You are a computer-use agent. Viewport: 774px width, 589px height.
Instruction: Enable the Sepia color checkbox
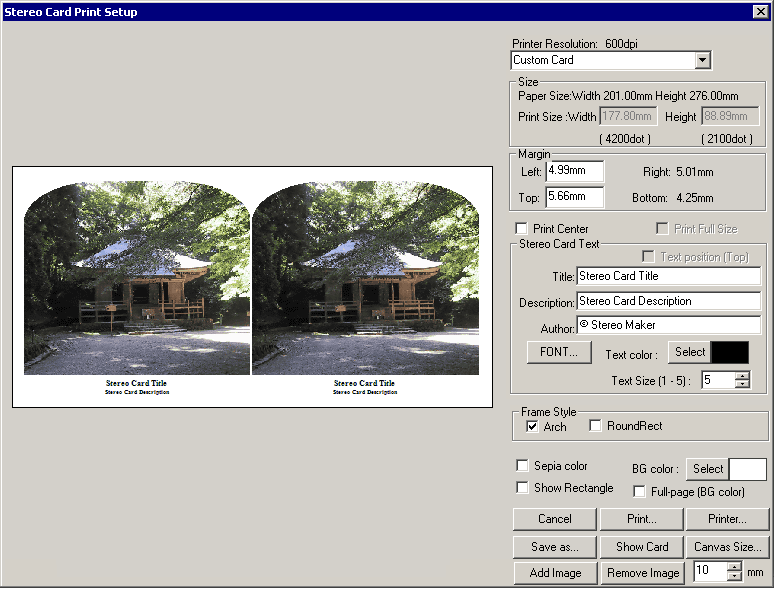tap(522, 466)
